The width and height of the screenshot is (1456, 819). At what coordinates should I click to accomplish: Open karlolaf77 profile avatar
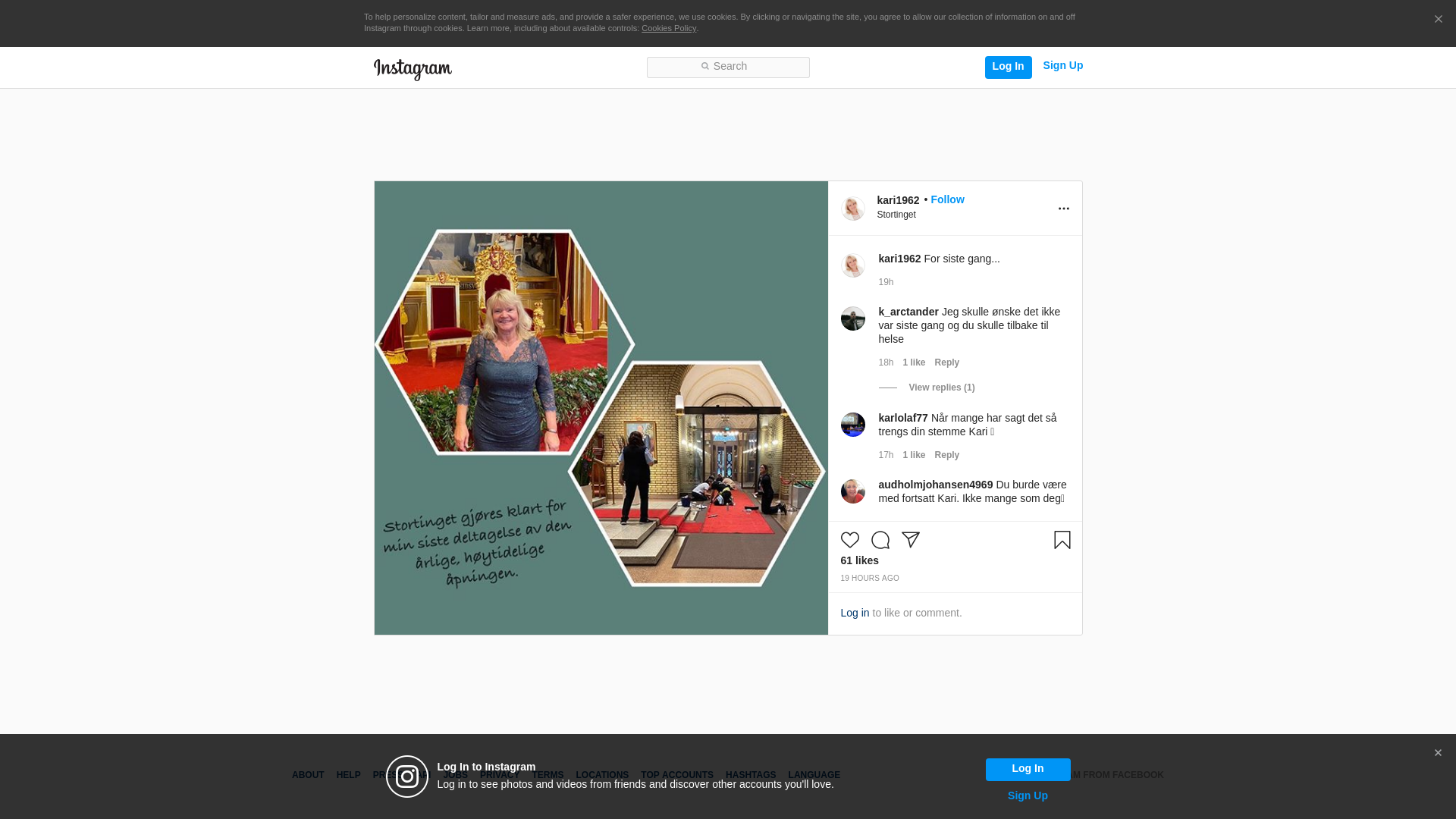852,424
